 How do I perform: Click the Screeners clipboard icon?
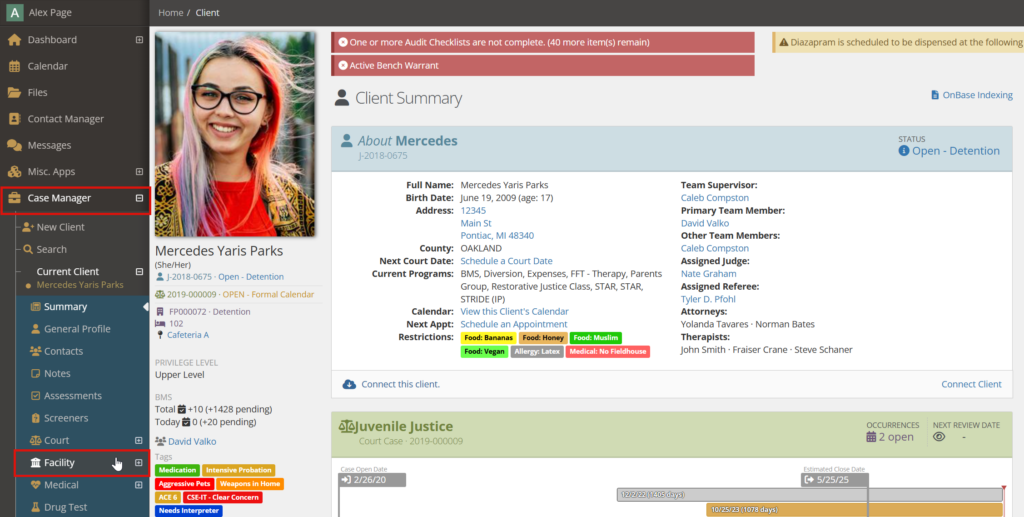[35, 418]
